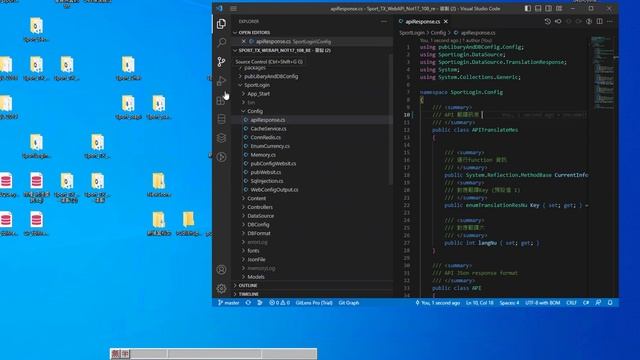Open the notifications bell in status bar
640x360 pixels.
610,303
